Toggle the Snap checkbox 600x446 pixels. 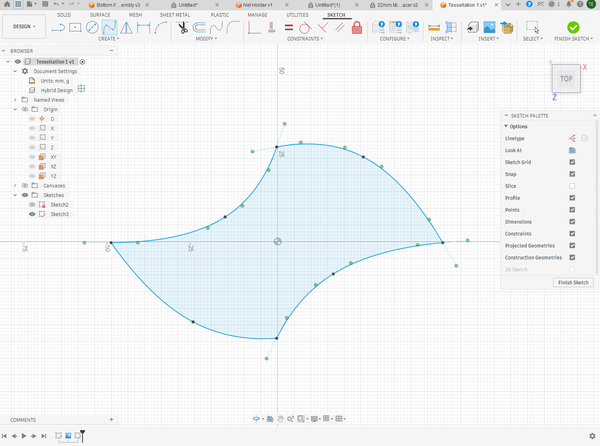coord(572,174)
